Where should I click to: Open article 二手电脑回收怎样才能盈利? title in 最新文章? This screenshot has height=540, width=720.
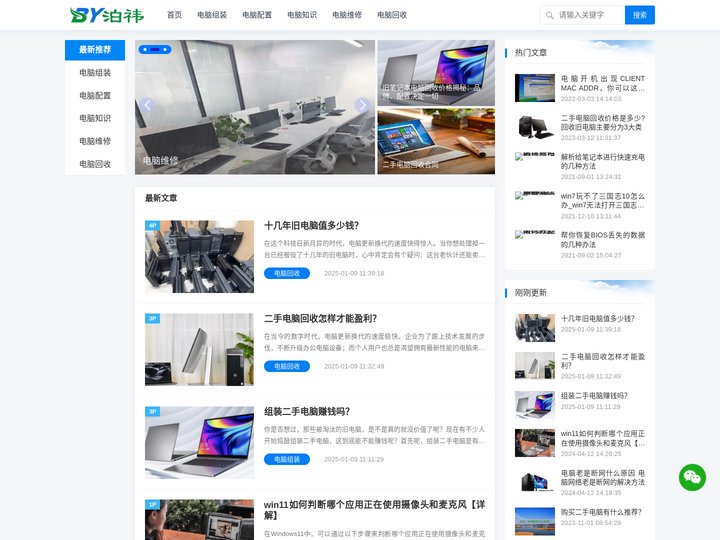(321, 319)
